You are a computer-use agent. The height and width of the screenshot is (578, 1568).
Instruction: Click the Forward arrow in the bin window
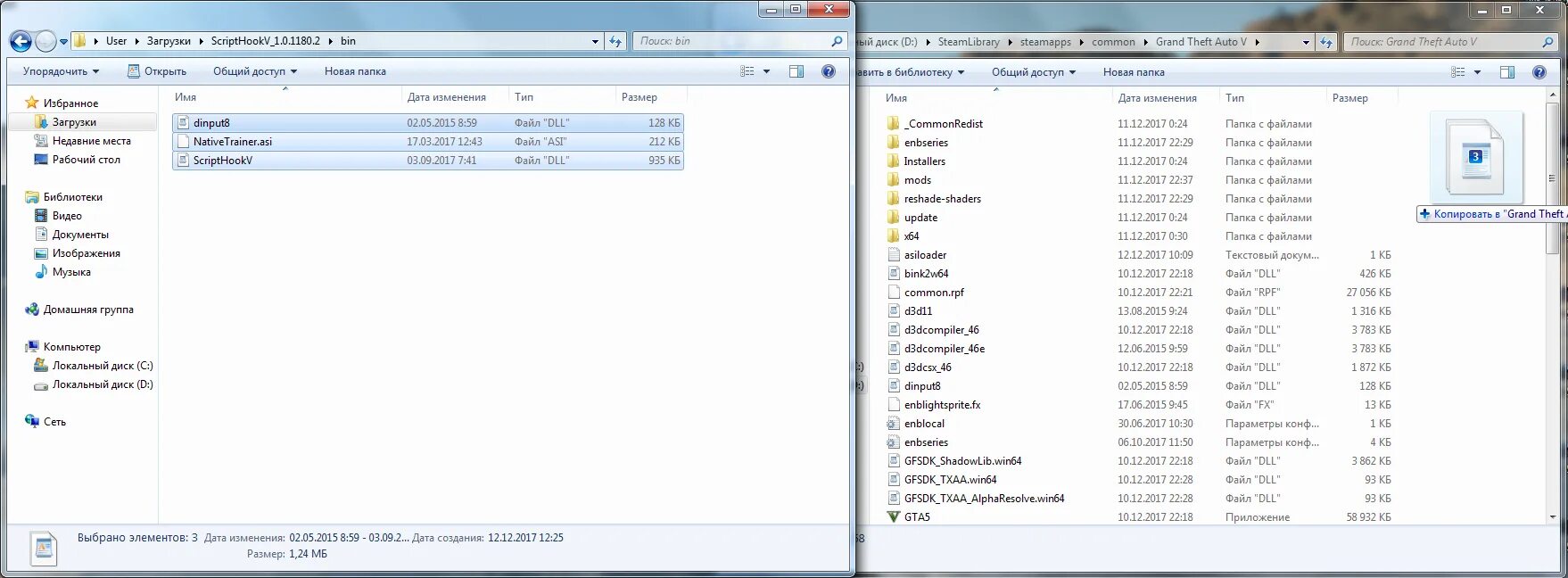[45, 41]
